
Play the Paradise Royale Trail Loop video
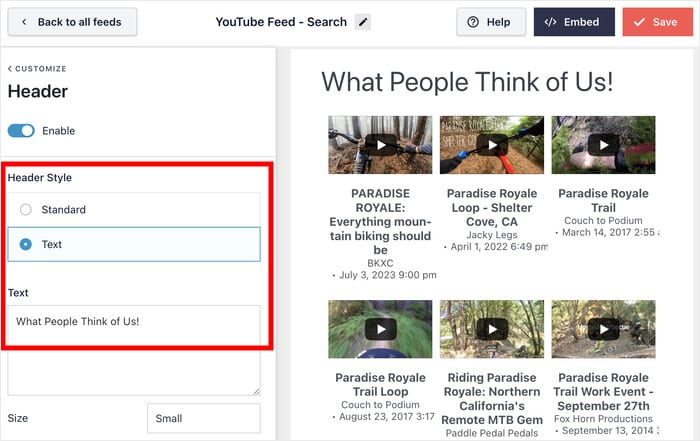[x=380, y=329]
